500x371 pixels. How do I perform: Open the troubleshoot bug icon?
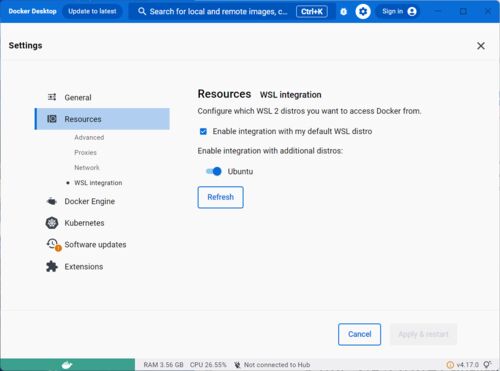click(x=343, y=12)
